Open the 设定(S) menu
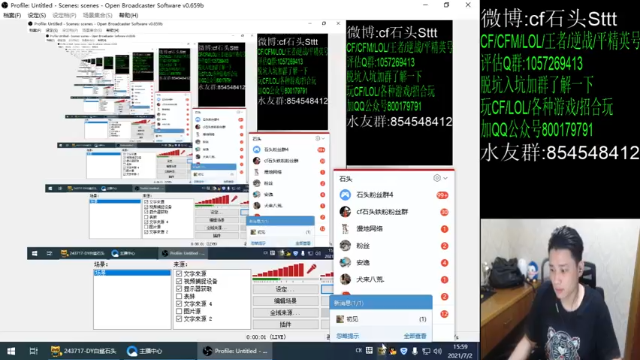640x360 pixels. tap(36, 15)
